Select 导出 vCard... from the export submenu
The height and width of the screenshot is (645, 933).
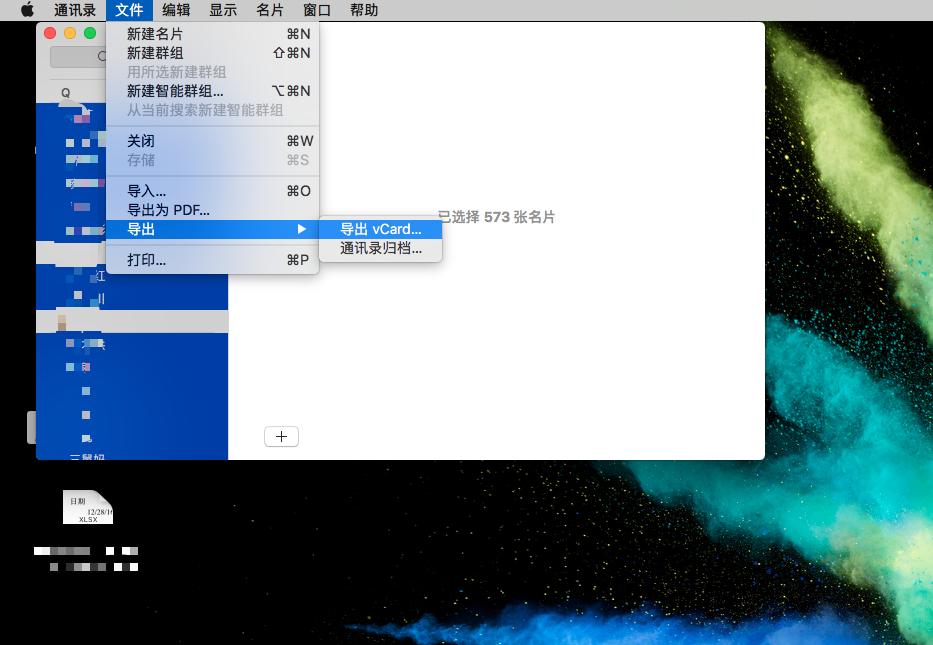click(x=380, y=229)
